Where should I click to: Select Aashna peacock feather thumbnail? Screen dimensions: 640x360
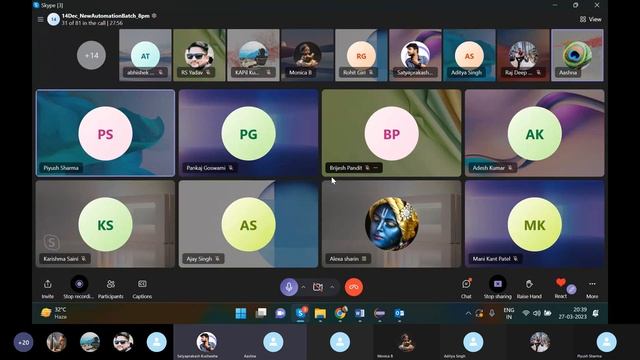pyautogui.click(x=577, y=55)
